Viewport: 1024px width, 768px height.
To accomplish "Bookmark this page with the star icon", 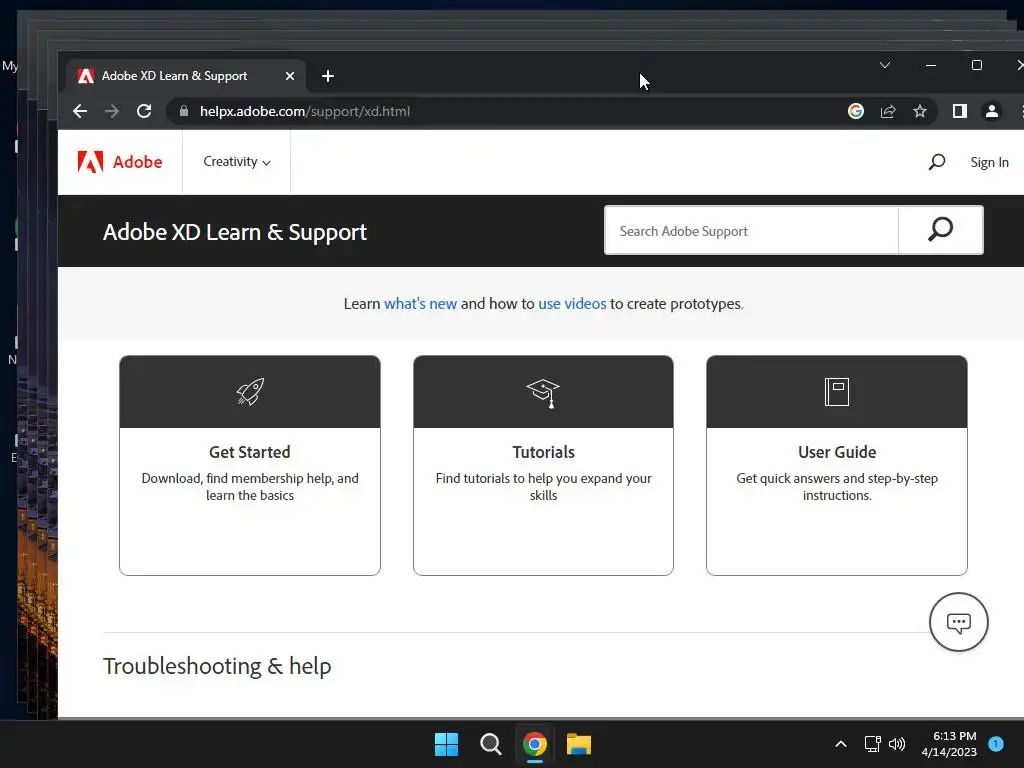I will click(920, 112).
